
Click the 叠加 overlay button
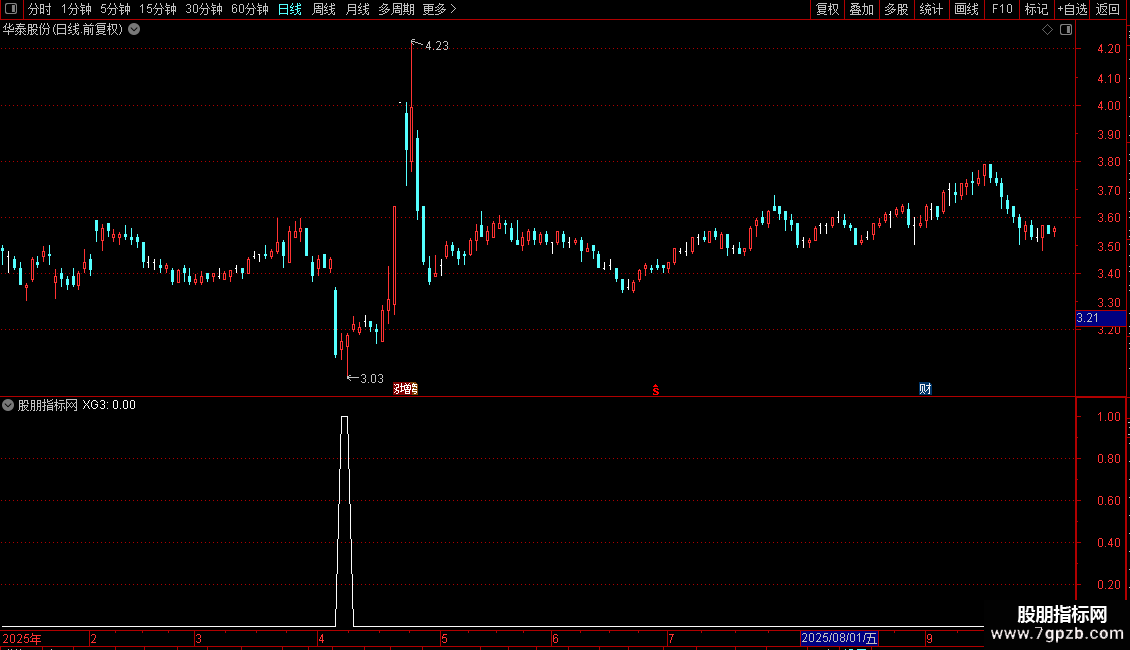click(x=861, y=9)
